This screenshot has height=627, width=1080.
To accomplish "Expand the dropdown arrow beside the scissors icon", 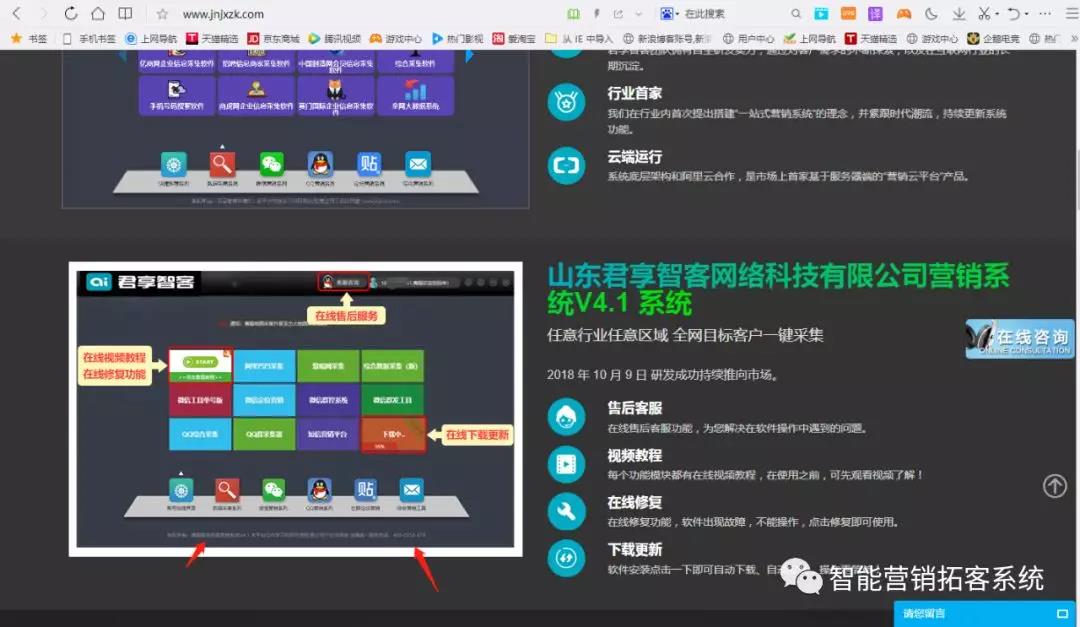I will (997, 14).
